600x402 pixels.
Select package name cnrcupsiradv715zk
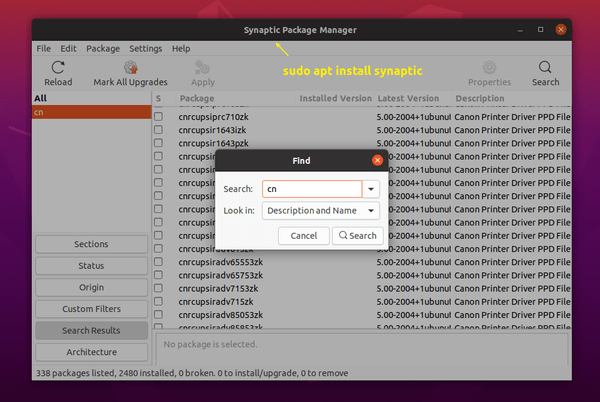pos(216,302)
